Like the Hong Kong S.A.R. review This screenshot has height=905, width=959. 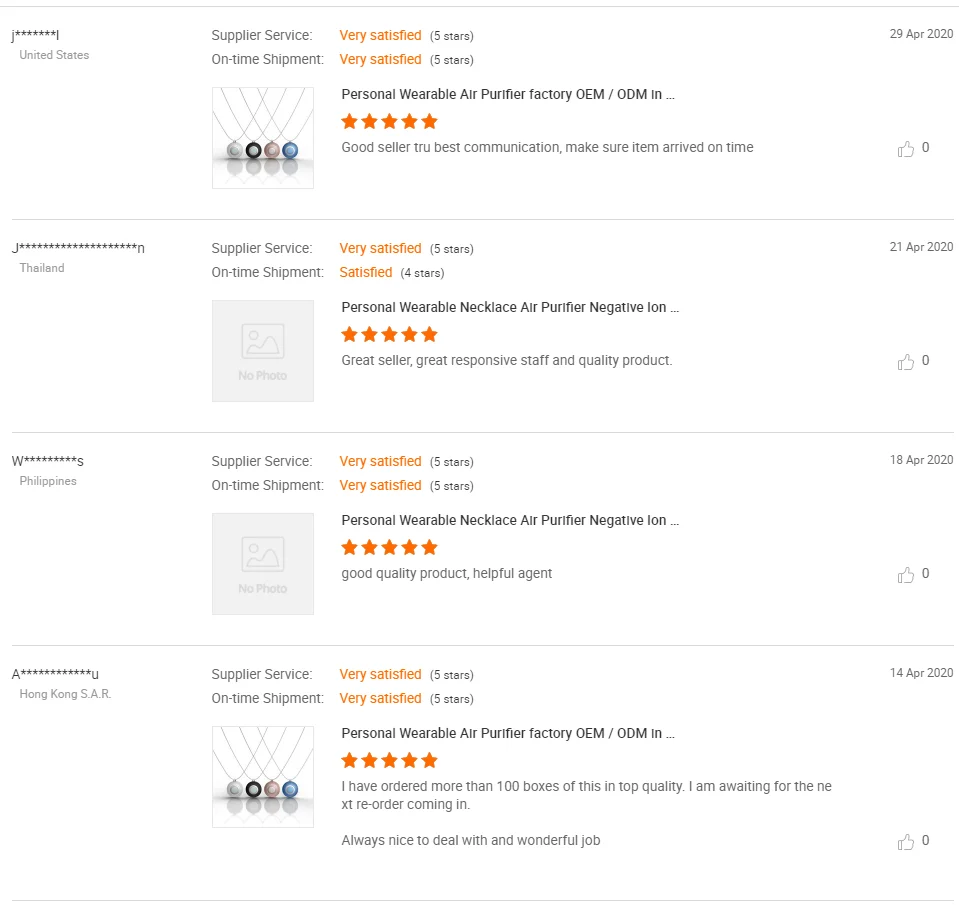click(x=906, y=842)
